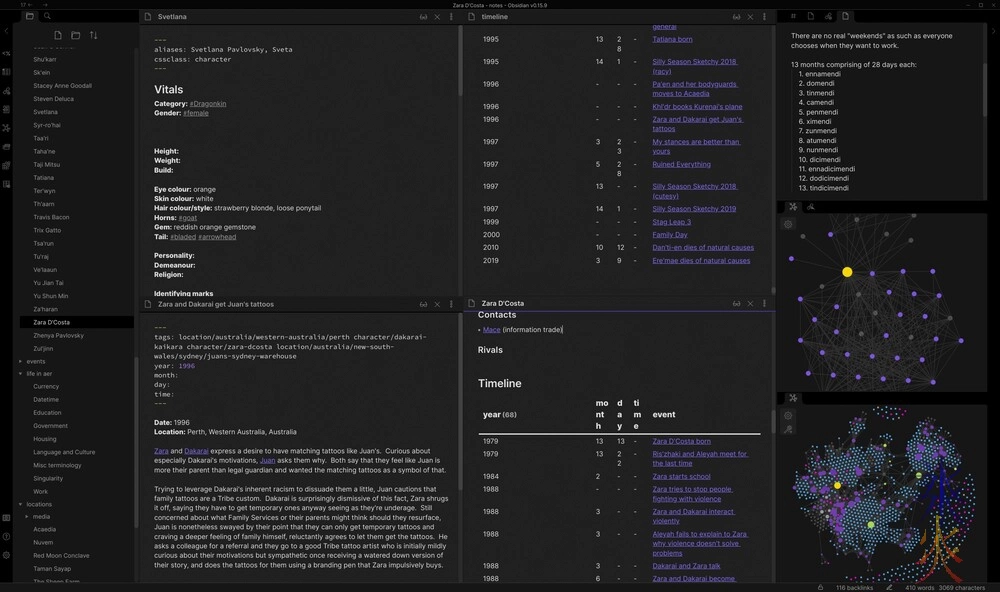Open more options for Svetlana pane

click(451, 17)
